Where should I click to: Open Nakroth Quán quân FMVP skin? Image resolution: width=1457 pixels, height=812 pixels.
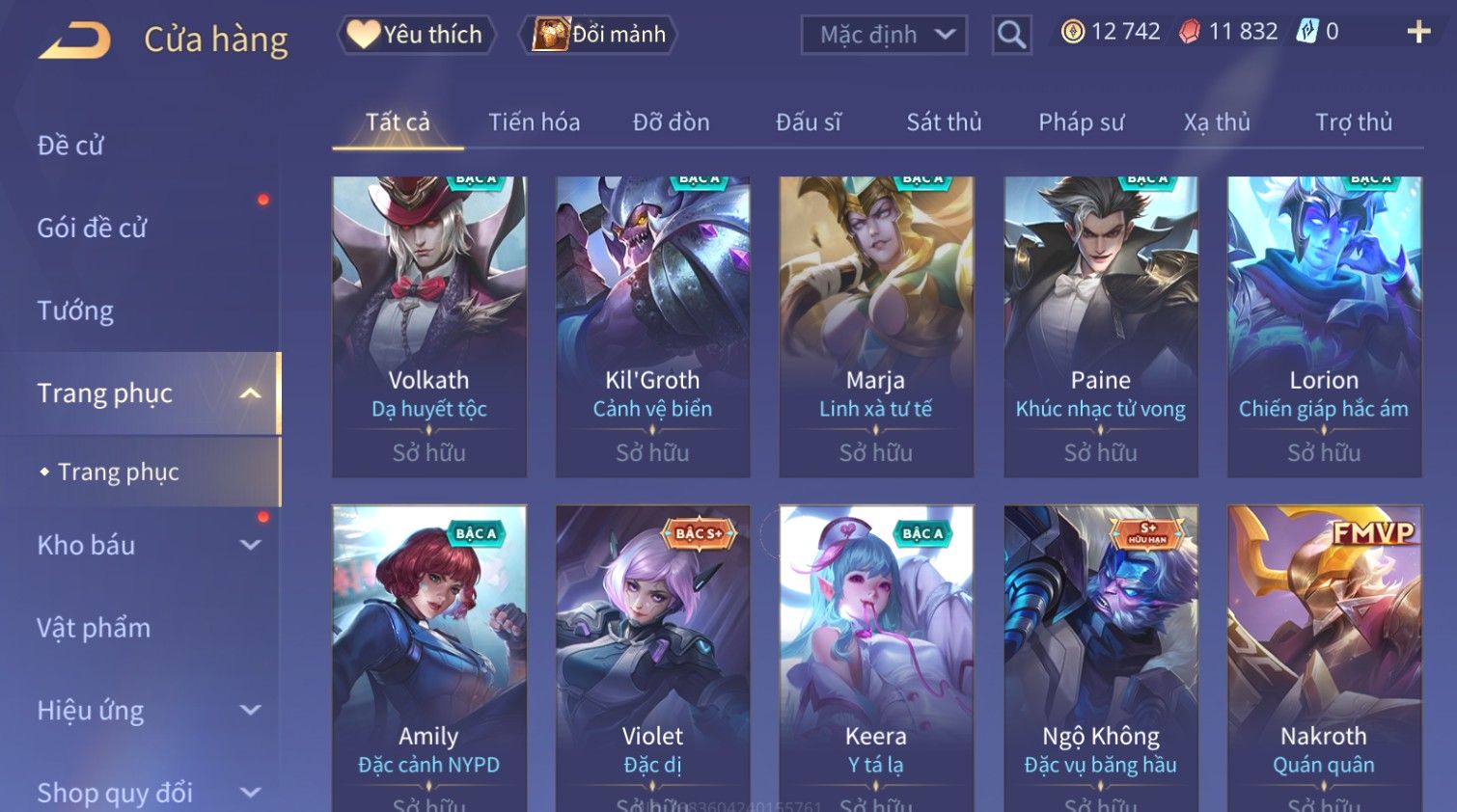1324,658
